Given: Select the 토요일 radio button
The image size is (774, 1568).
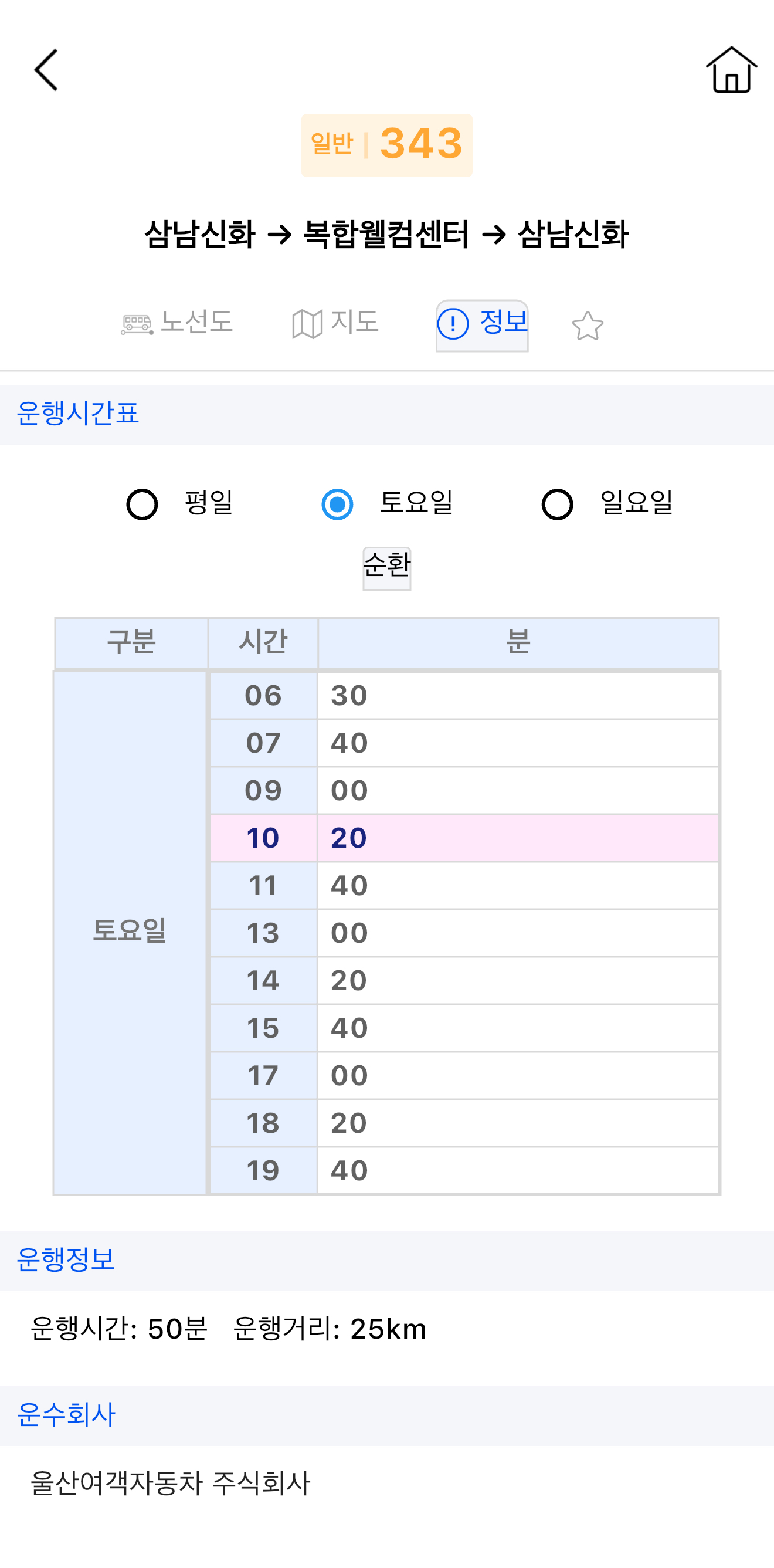Looking at the screenshot, I should coord(337,504).
